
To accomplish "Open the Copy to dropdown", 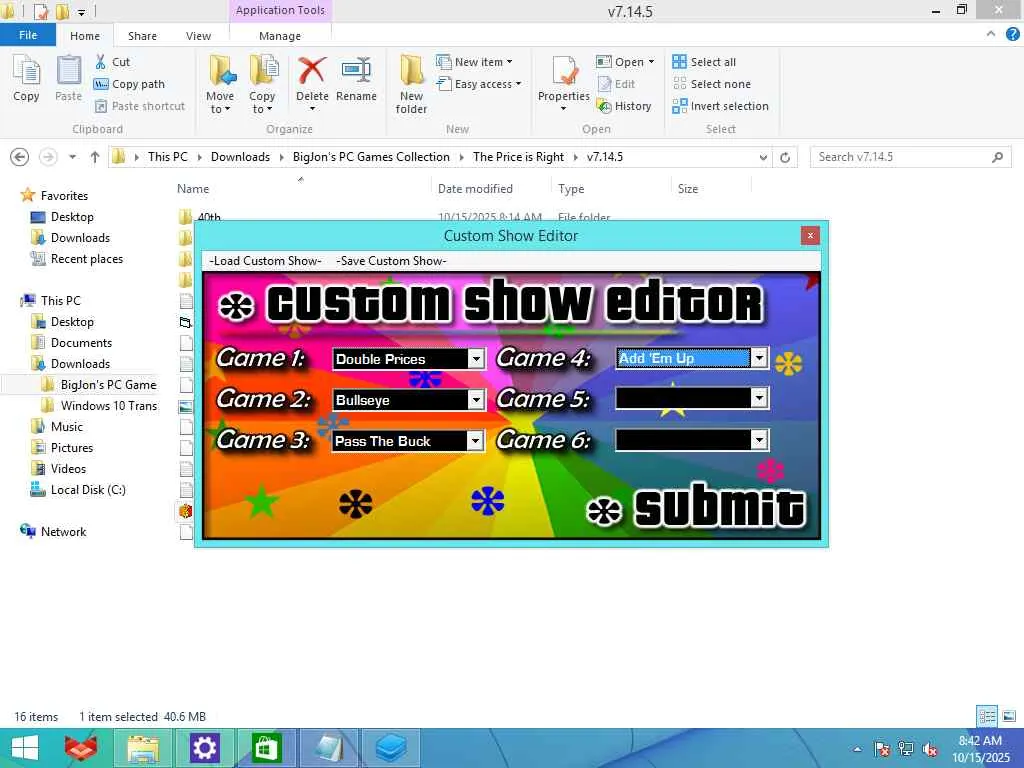I will pos(262,84).
